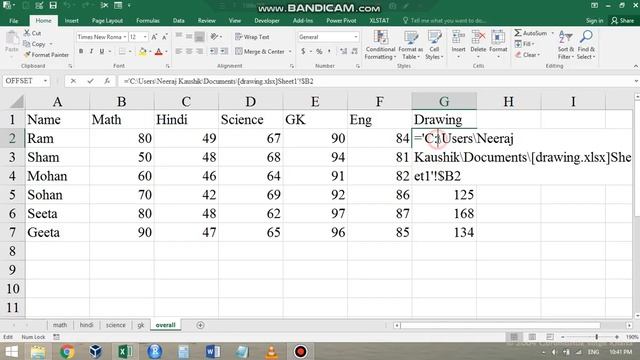Viewport: 640px width, 360px height.
Task: Decrease font size with the smaller A
Action: 164,37
